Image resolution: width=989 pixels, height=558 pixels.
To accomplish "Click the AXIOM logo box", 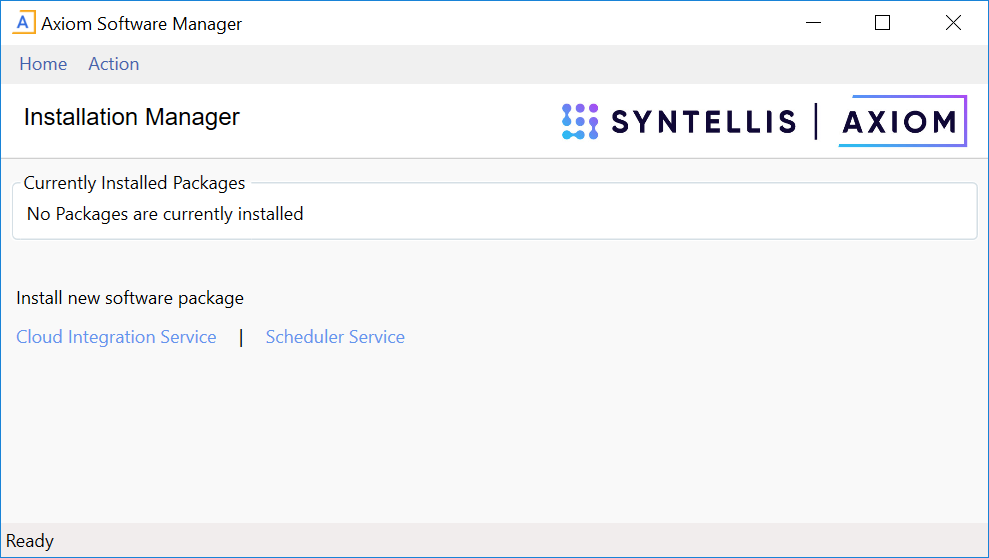I will [901, 121].
